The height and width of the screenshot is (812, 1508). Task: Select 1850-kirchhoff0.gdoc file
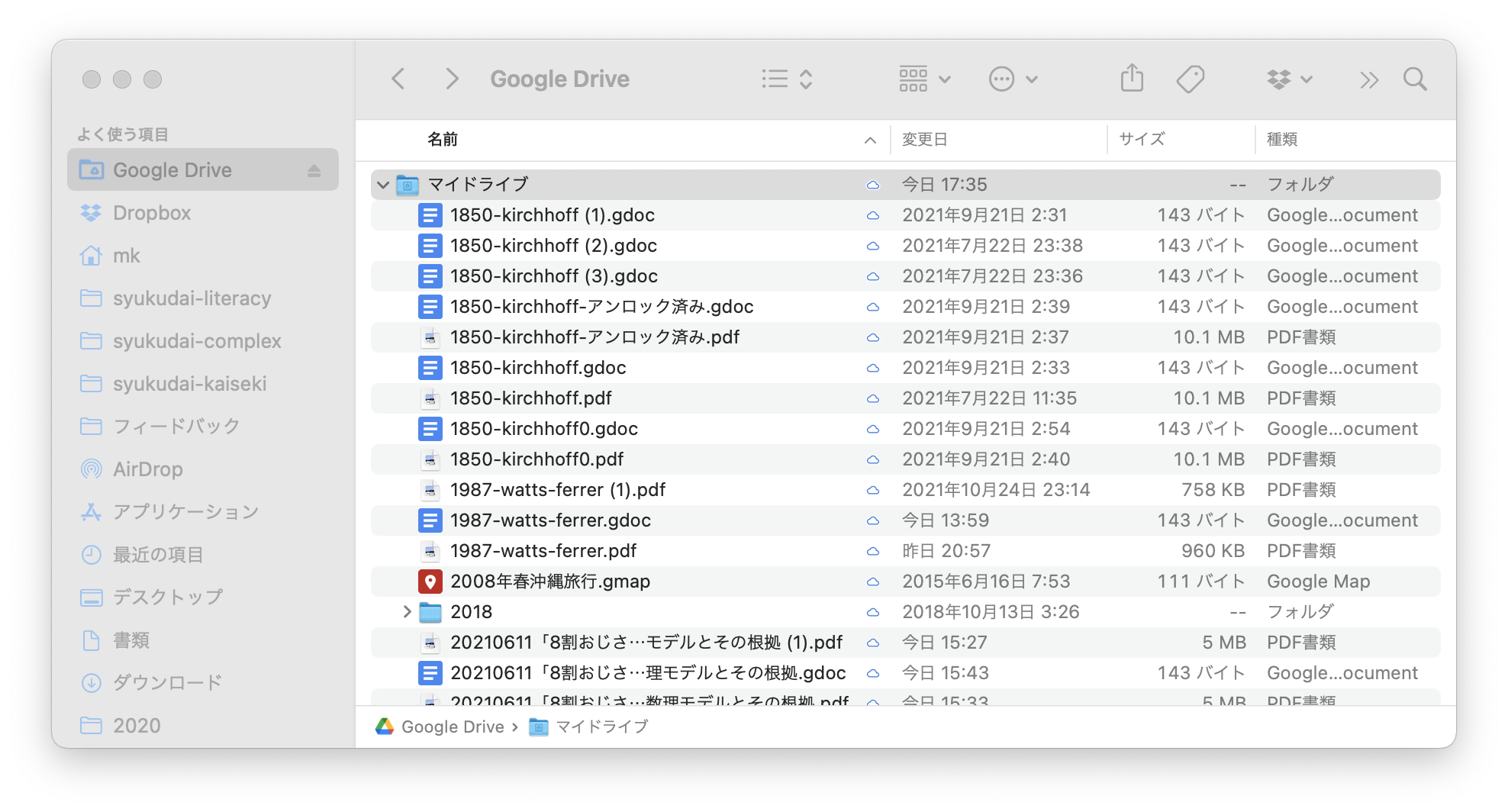pos(906,429)
